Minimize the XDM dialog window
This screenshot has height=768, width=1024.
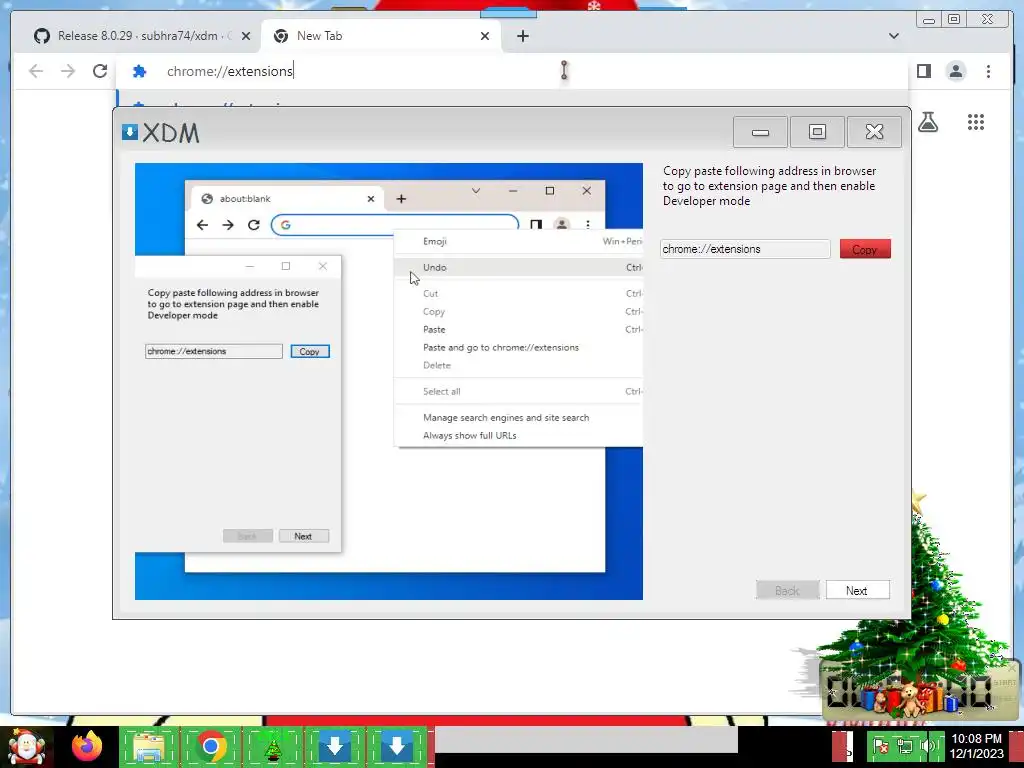(x=760, y=132)
